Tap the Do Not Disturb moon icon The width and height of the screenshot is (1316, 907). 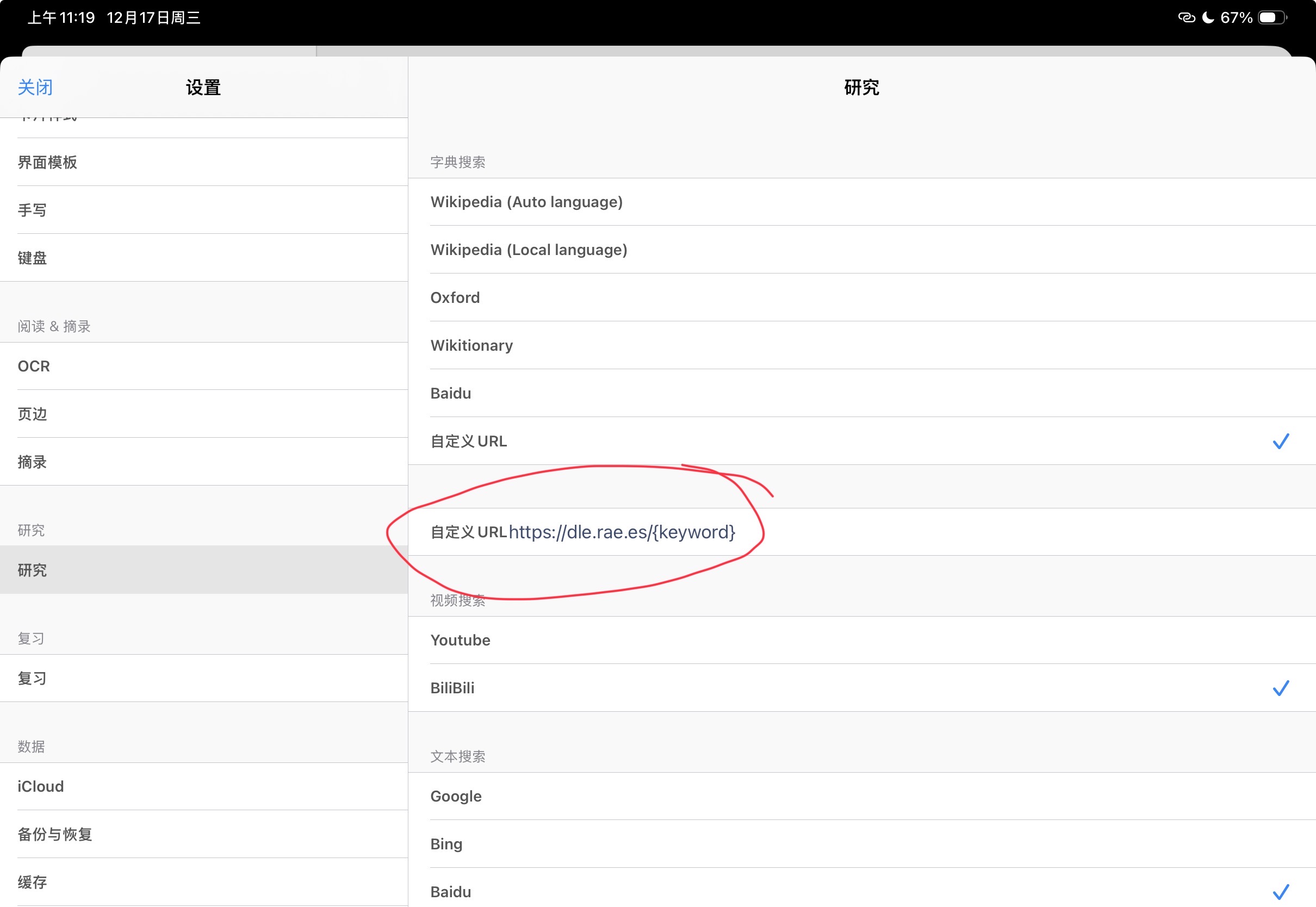click(x=1209, y=17)
